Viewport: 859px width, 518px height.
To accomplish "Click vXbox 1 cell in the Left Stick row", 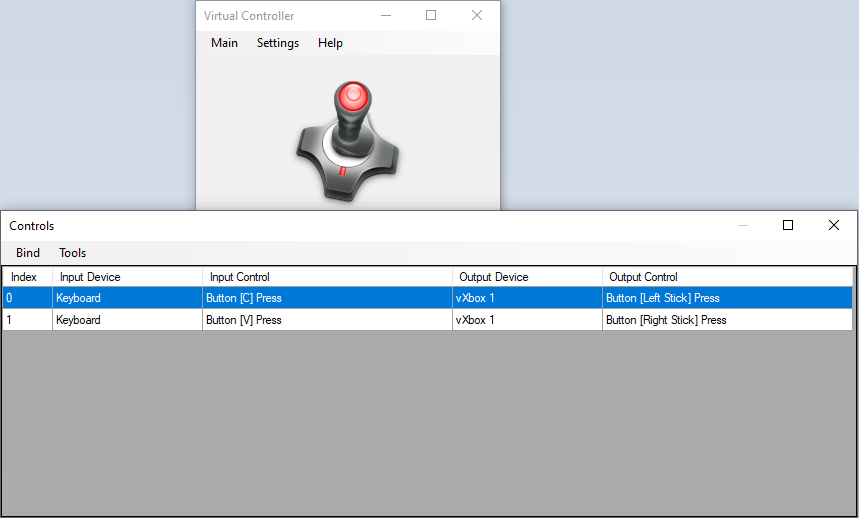I will pos(527,298).
